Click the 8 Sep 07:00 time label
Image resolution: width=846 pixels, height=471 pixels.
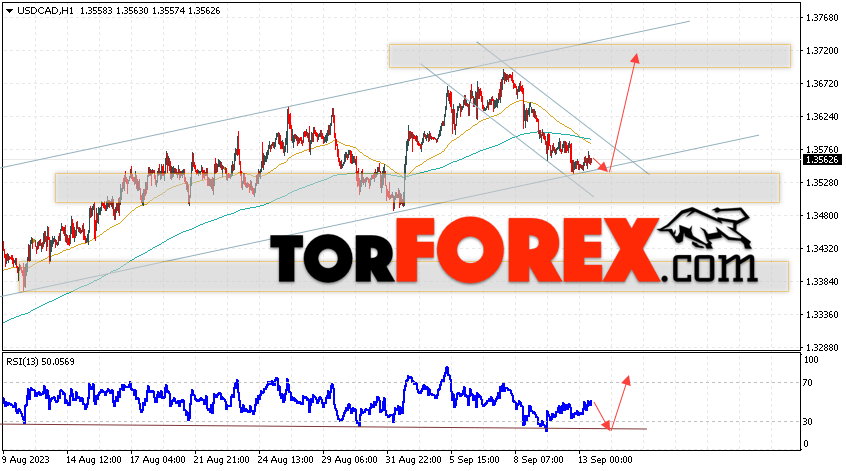coord(538,460)
